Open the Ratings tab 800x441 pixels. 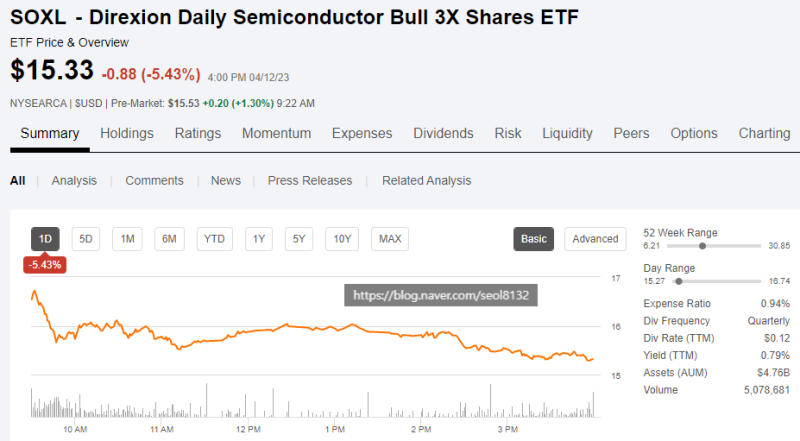point(198,133)
